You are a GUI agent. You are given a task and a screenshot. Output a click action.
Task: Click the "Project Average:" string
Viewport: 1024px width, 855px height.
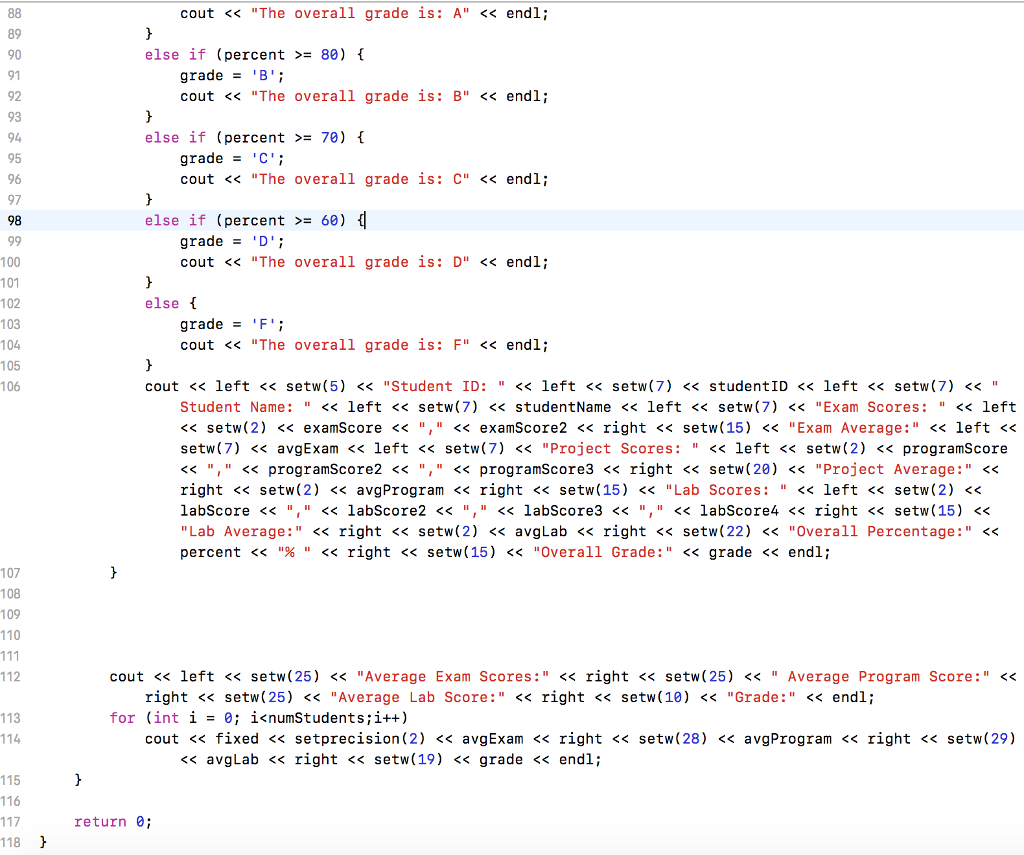(x=893, y=470)
